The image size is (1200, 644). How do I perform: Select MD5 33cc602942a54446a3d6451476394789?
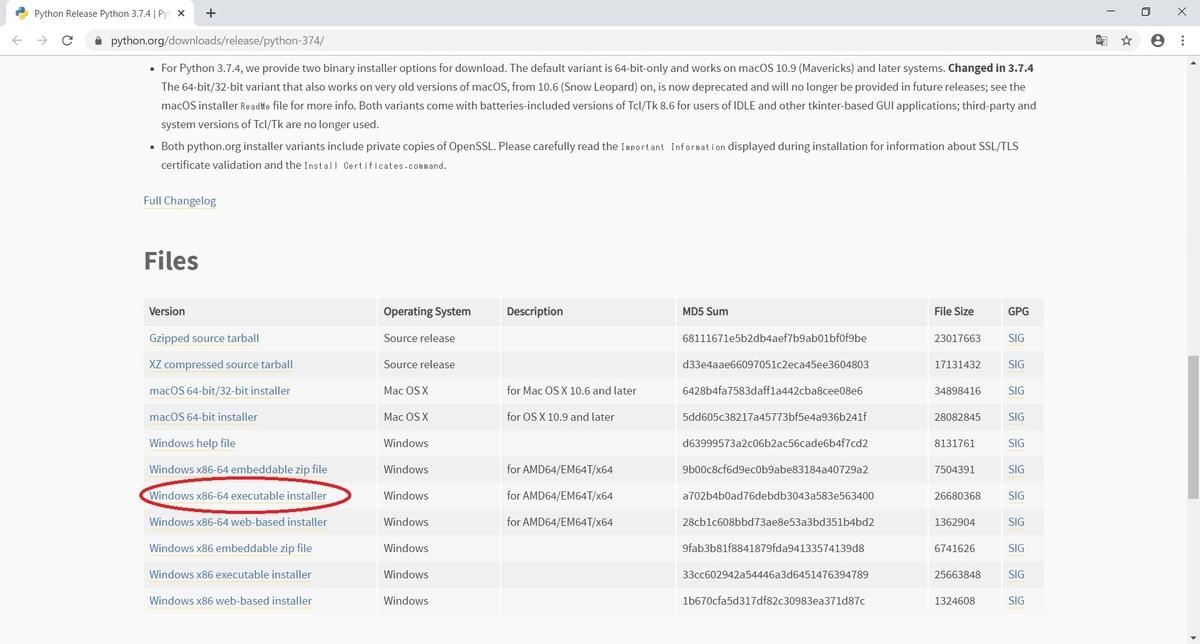(775, 575)
